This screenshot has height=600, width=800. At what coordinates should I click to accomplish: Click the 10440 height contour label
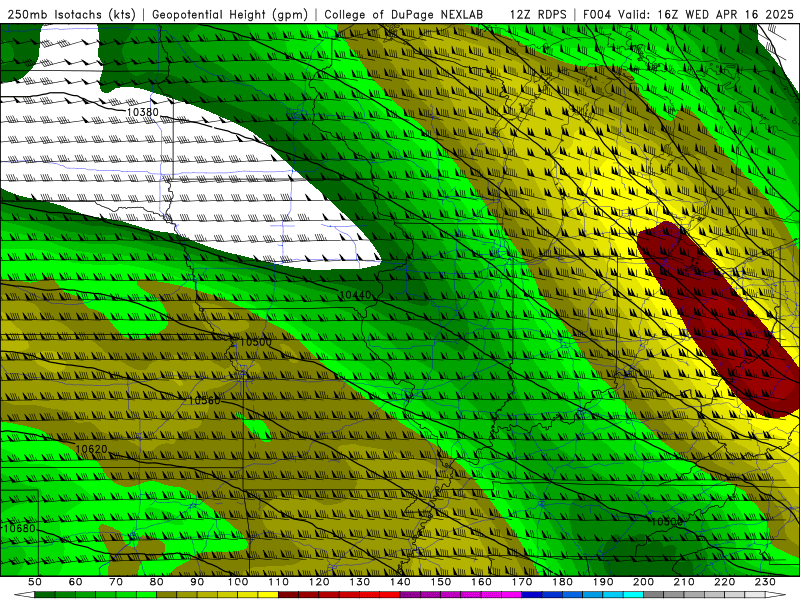click(355, 294)
